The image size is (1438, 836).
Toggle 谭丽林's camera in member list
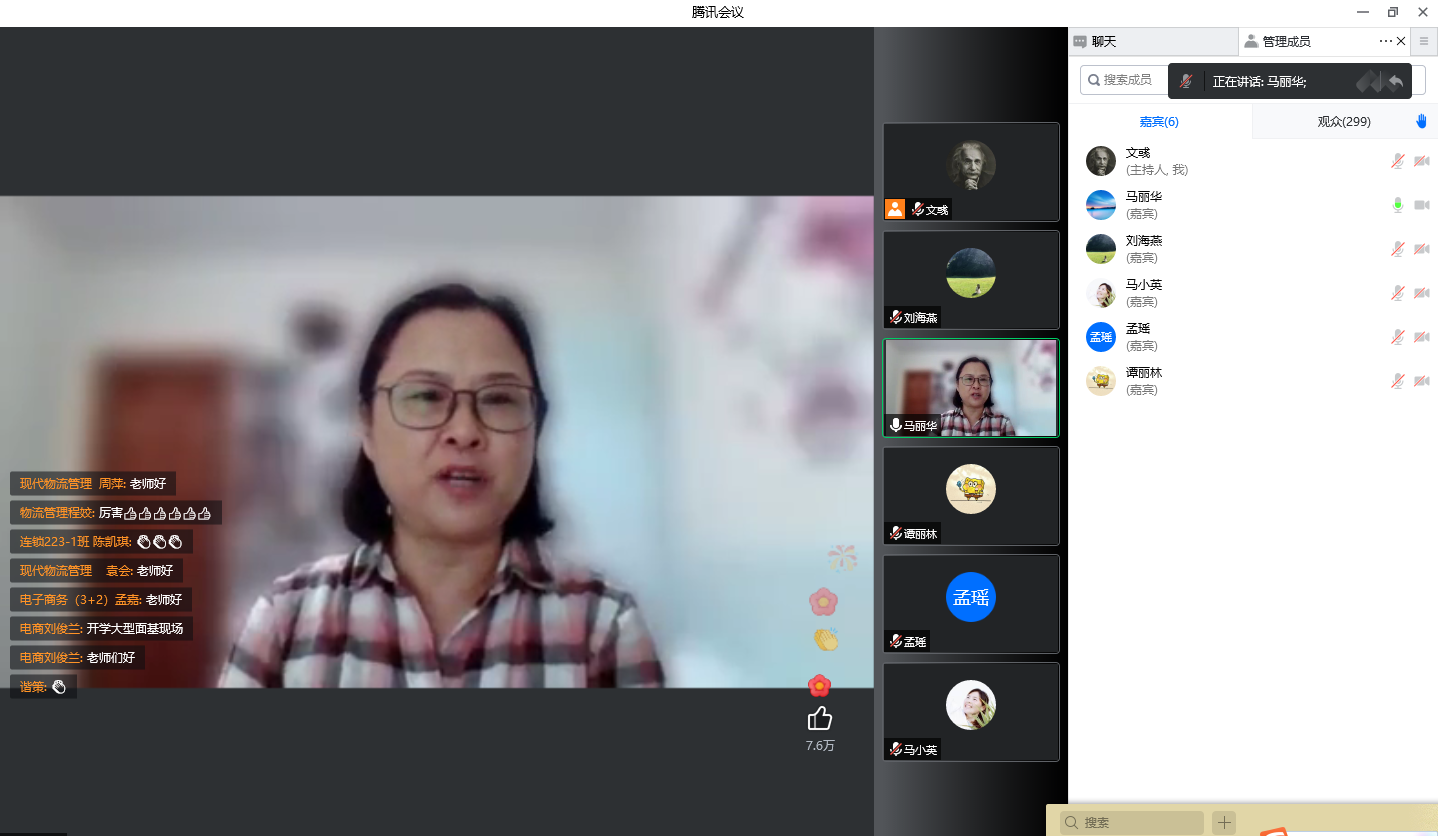(x=1421, y=381)
